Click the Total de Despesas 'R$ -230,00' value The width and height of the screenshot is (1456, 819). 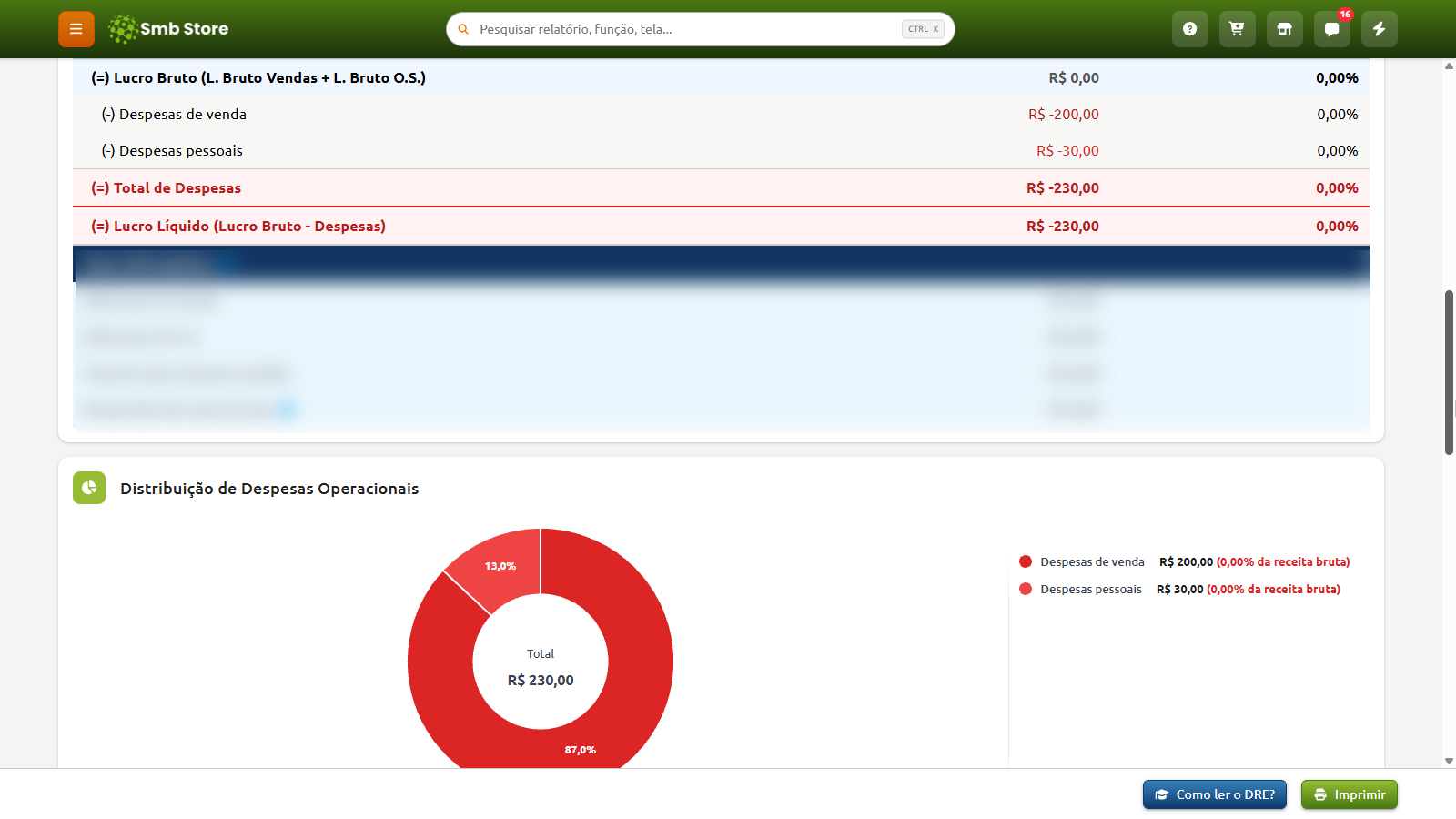1063,187
